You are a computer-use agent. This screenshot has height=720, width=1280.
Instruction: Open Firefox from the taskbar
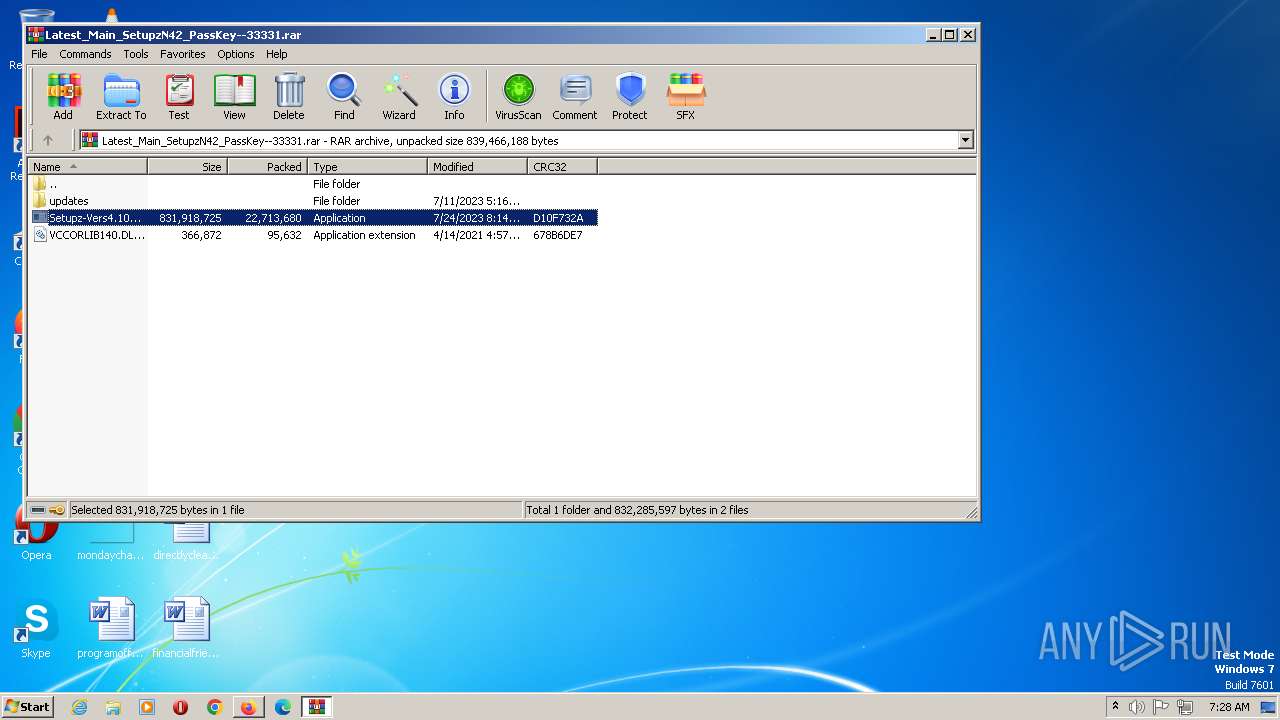pyautogui.click(x=248, y=707)
